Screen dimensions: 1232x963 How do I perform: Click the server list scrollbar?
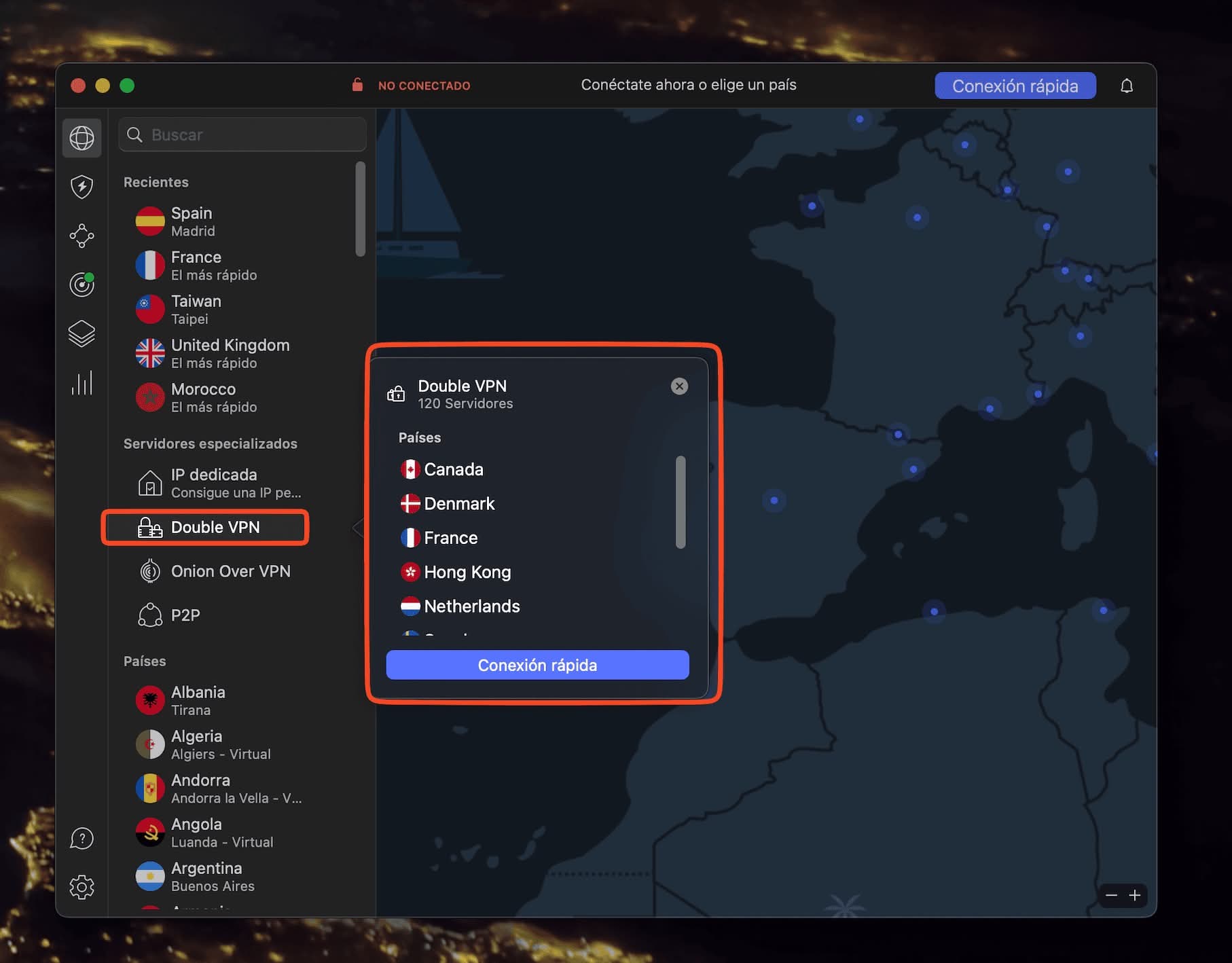pos(361,209)
